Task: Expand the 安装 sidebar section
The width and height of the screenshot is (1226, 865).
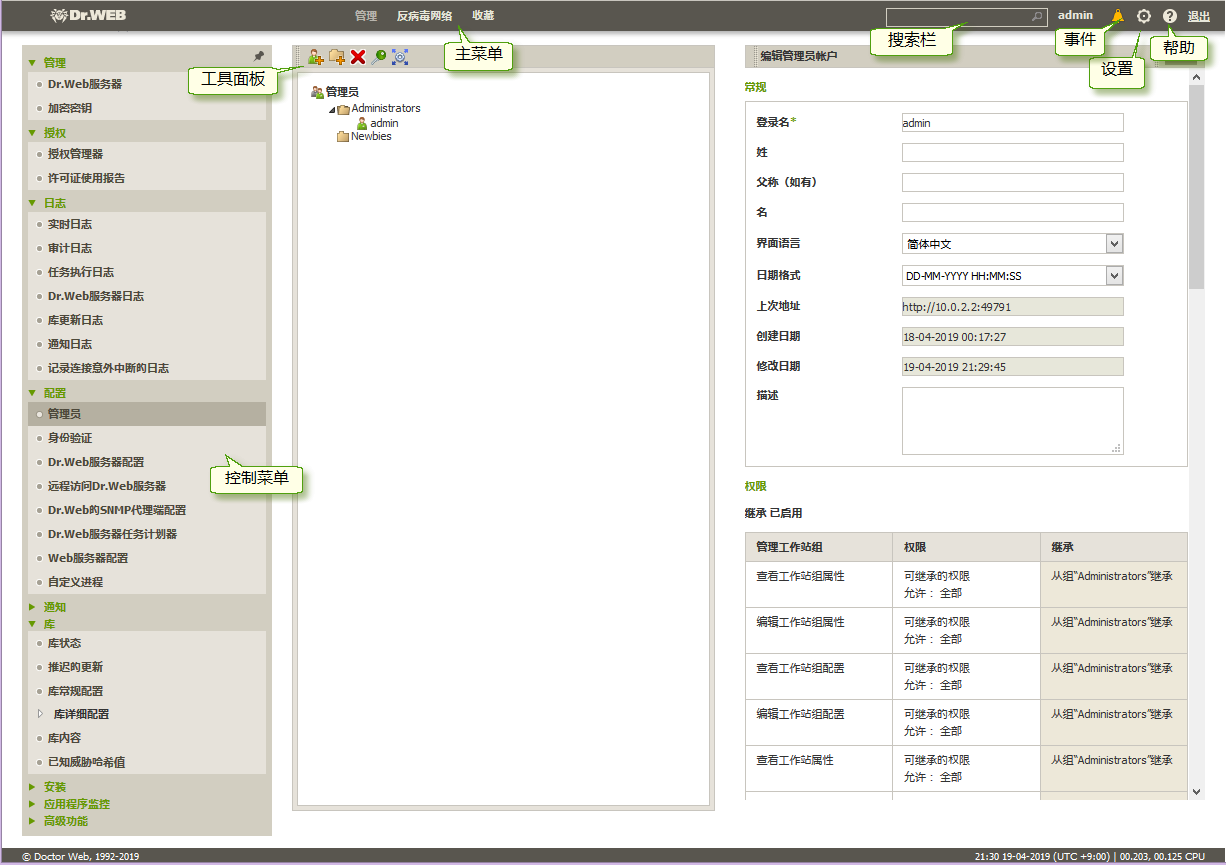Action: [32, 787]
